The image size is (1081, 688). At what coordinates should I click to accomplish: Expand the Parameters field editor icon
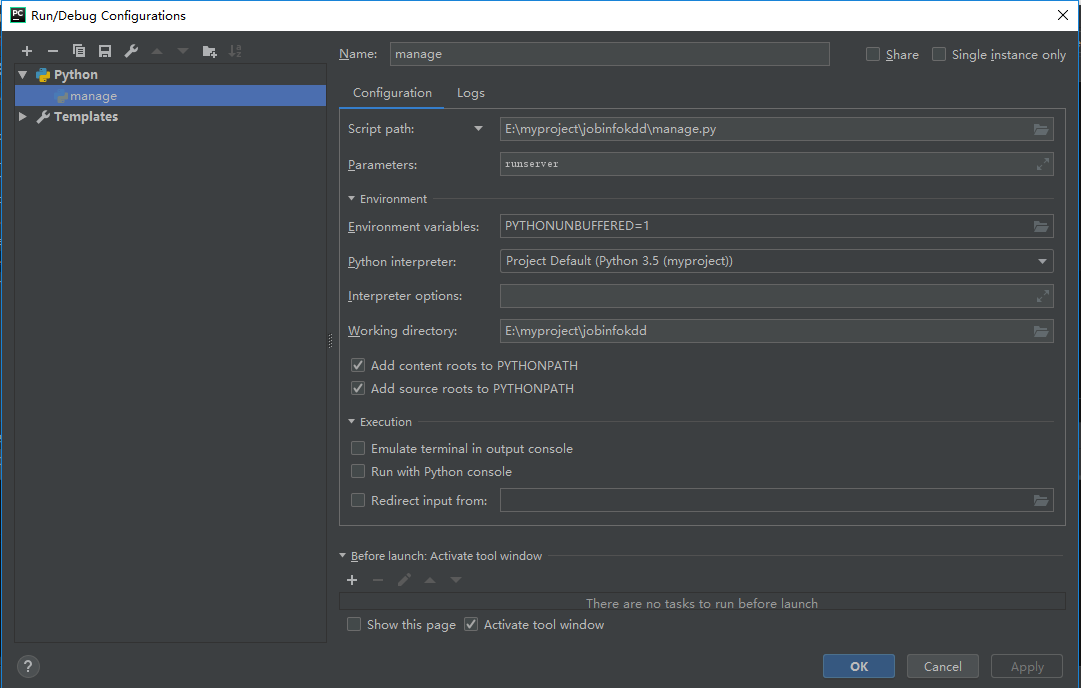(1042, 164)
